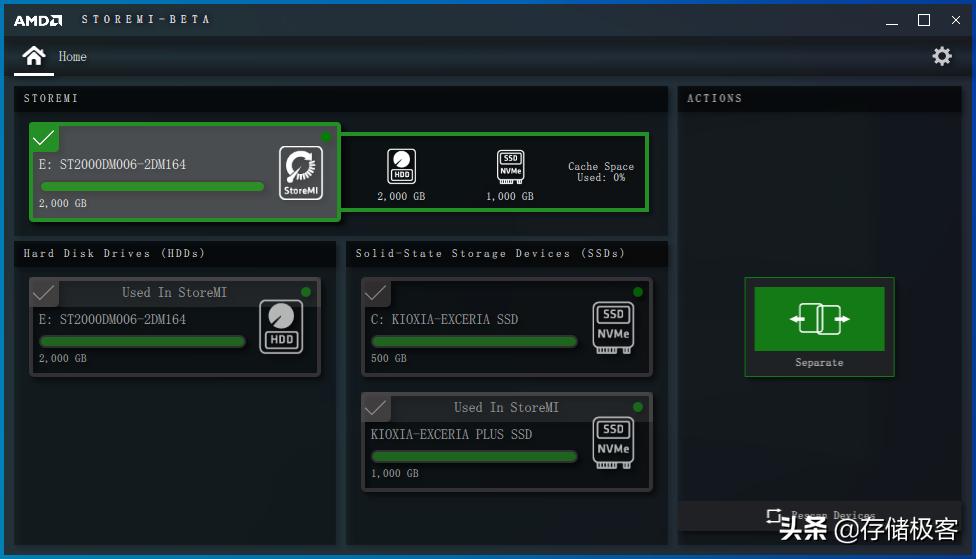Click the 'C: KIOXIA-EXCERIA SSD' name
This screenshot has width=976, height=559.
[444, 319]
